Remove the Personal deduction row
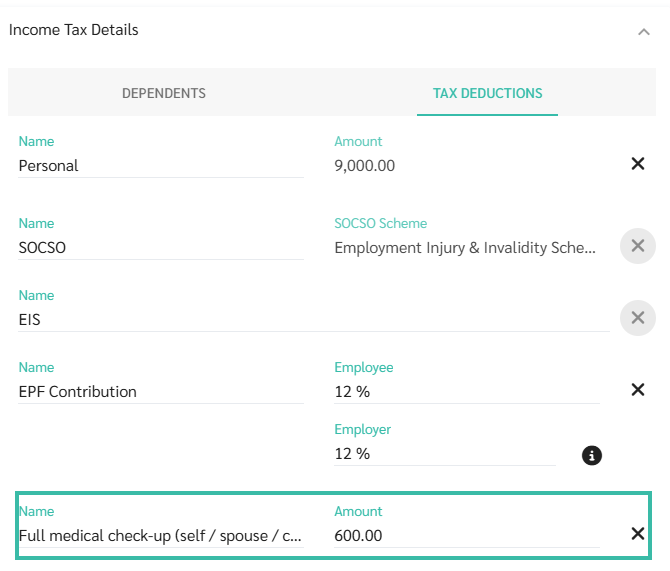The width and height of the screenshot is (670, 571). (x=637, y=164)
